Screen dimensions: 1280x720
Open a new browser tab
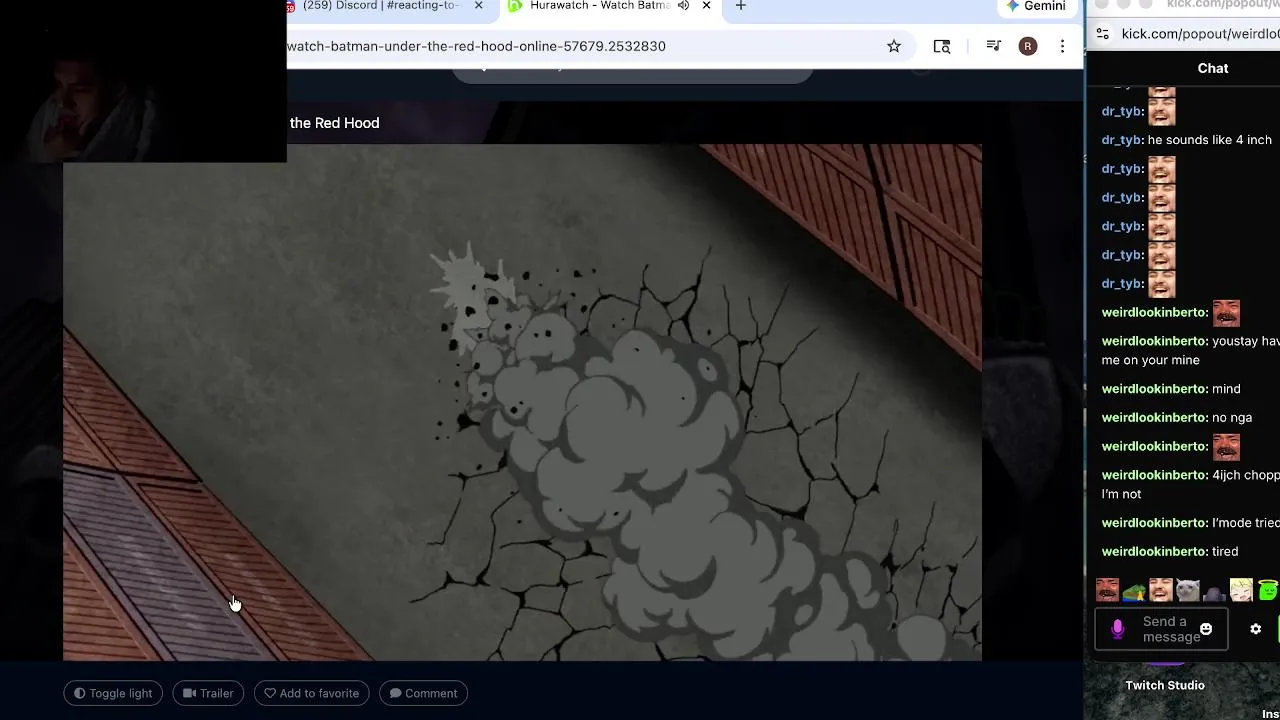coord(740,6)
